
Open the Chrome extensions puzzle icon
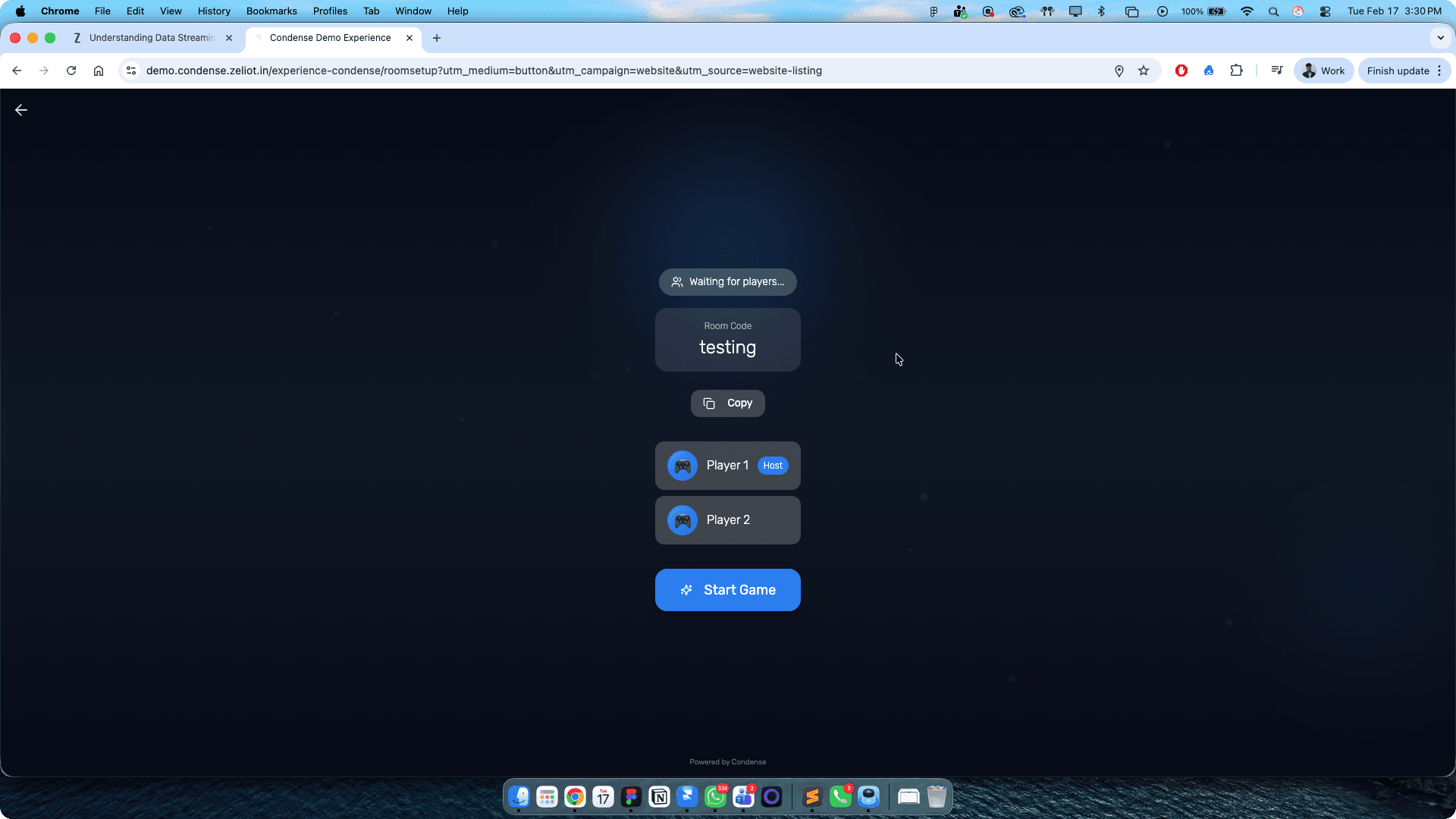[x=1236, y=71]
